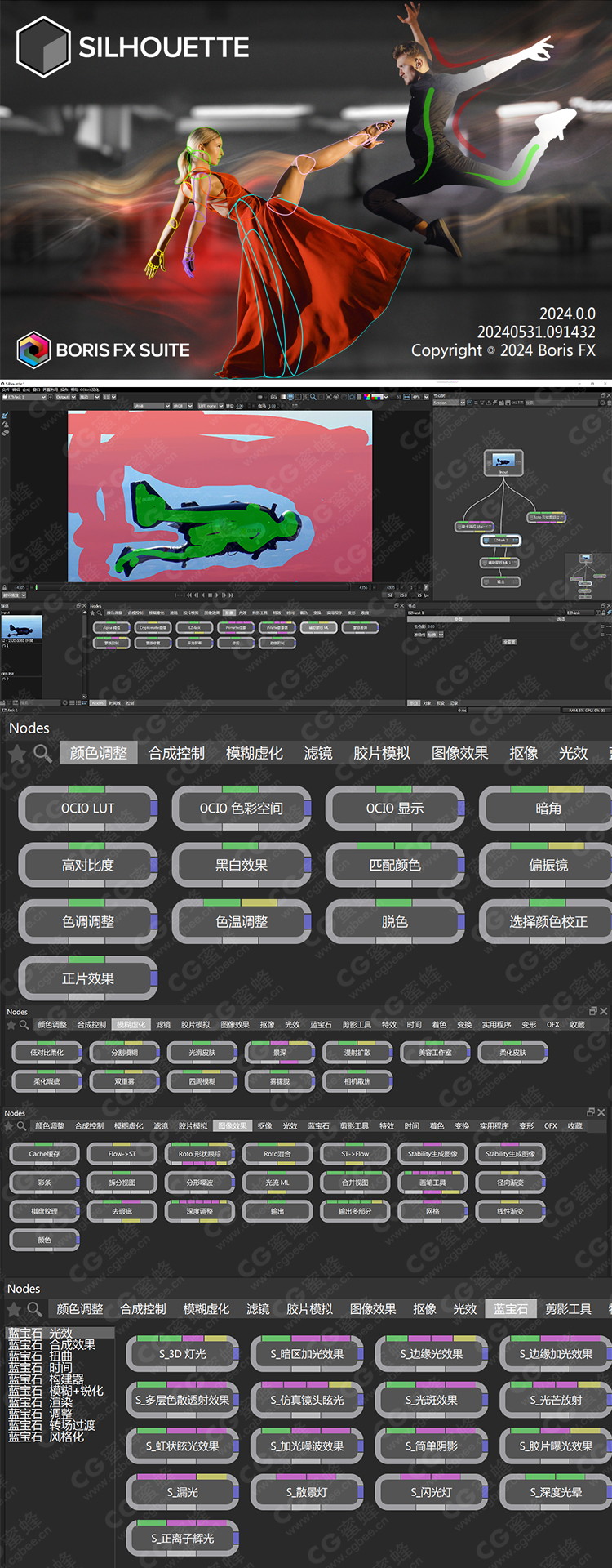Select 蓝宝石 模糊+锐化 in the Sapphire list

[x=55, y=1391]
